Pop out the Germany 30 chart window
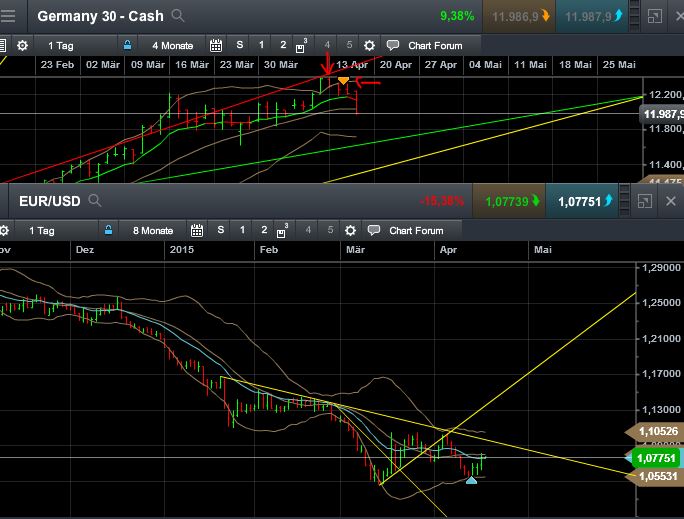This screenshot has height=519, width=684. [654, 17]
